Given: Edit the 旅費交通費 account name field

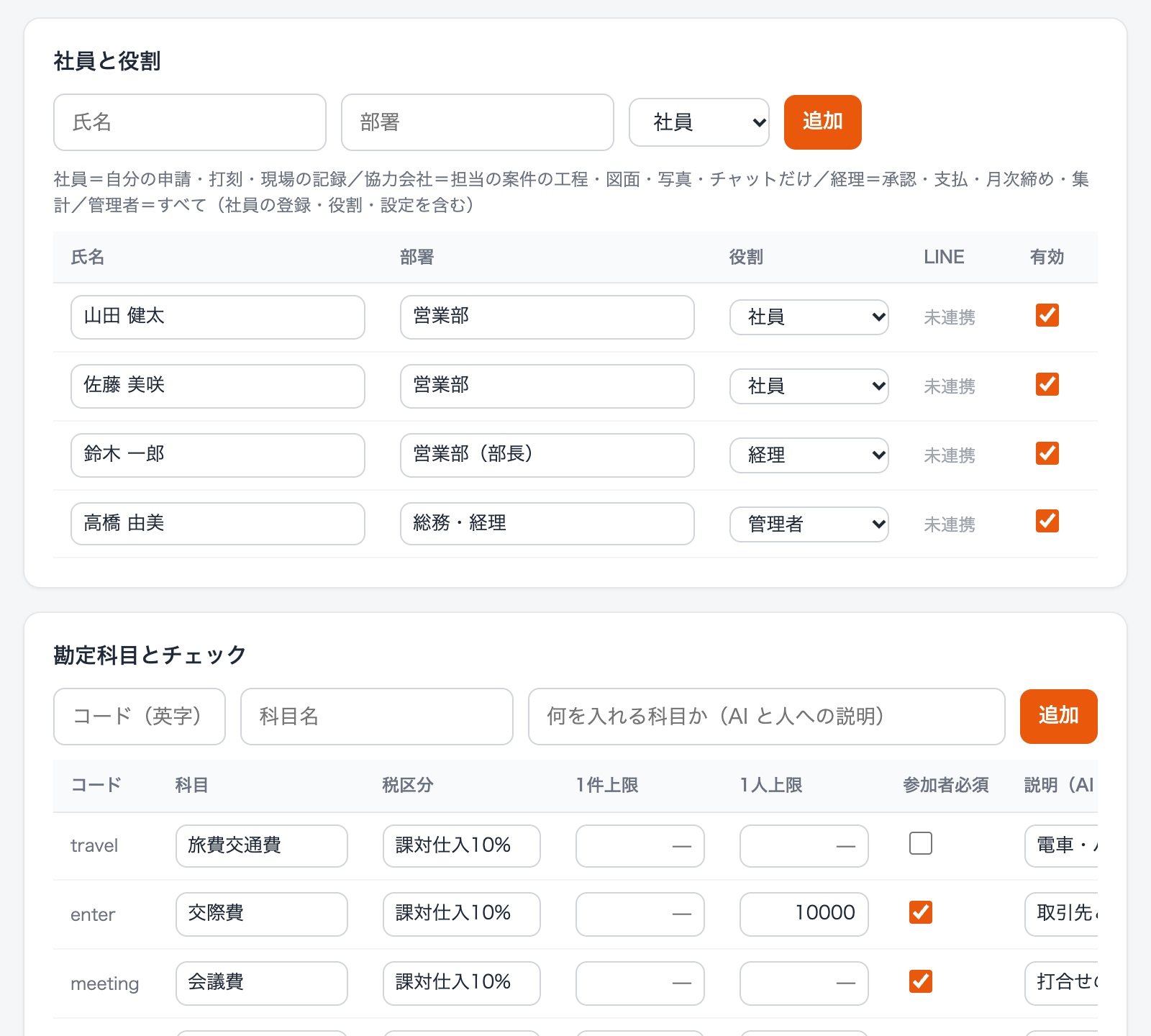Looking at the screenshot, I should coord(262,846).
